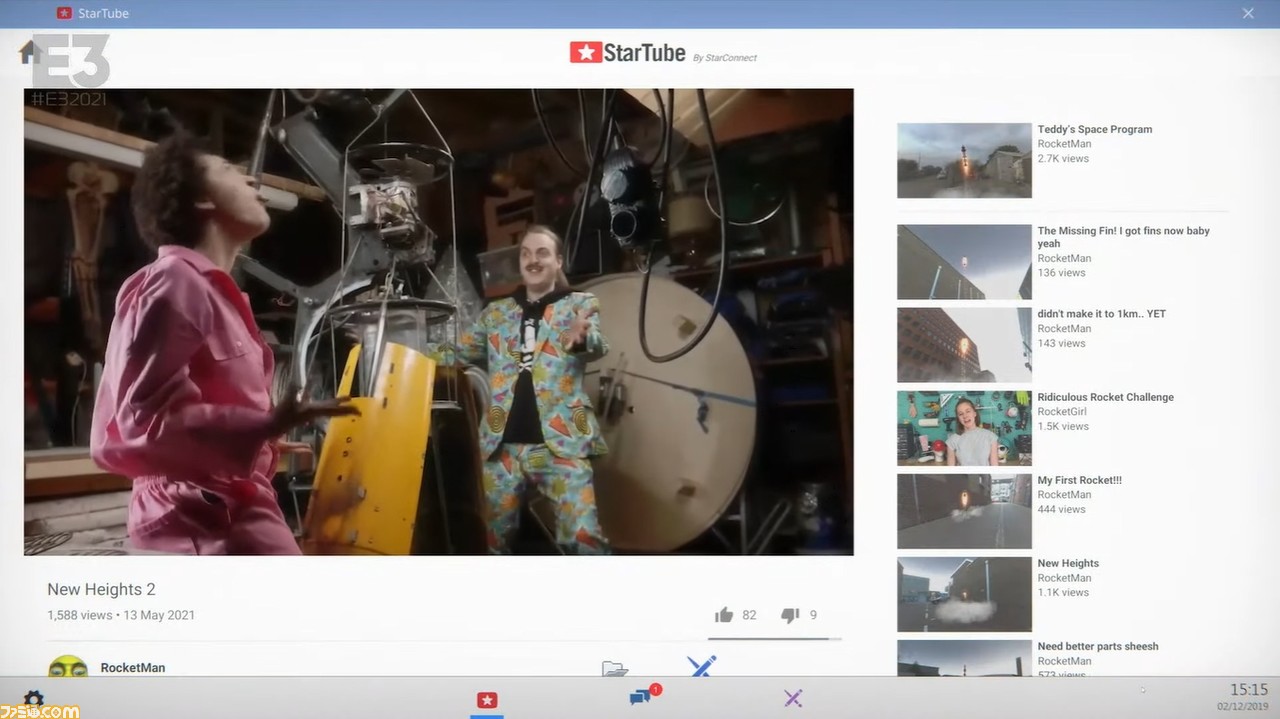
Task: Open settings gear in the taskbar
Action: 33,699
